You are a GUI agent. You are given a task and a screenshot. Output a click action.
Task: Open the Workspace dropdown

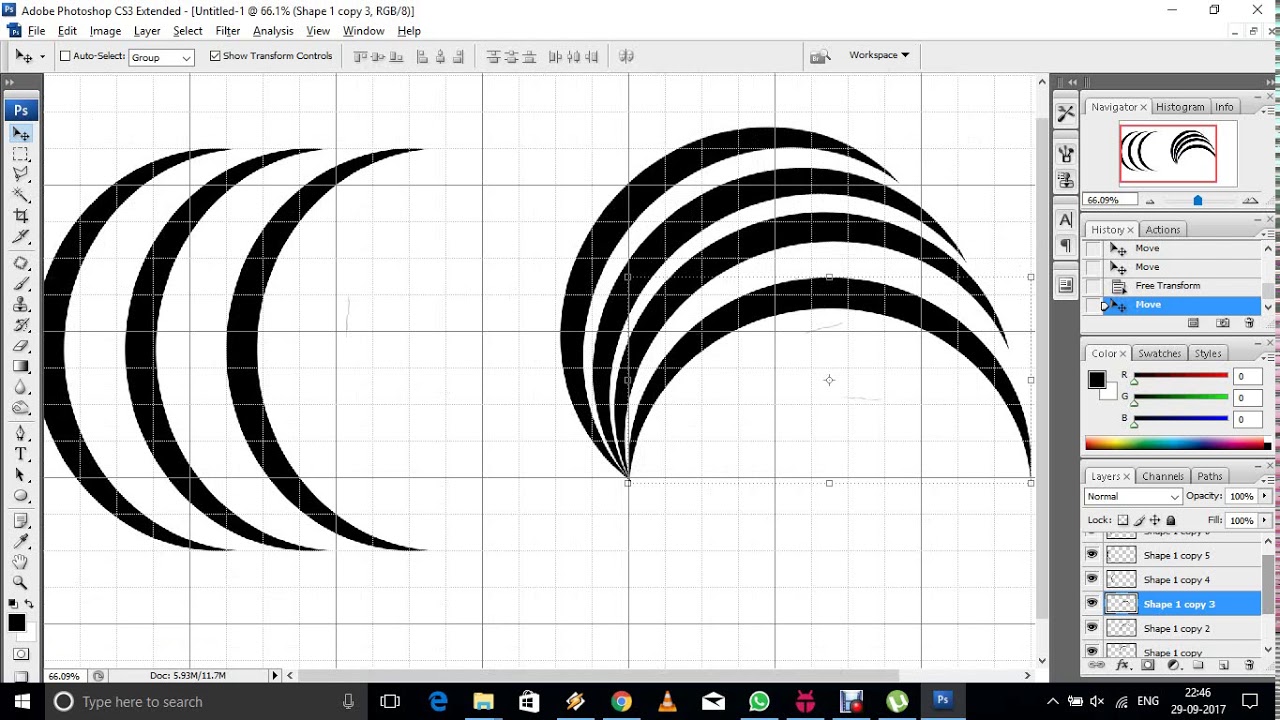tap(879, 55)
